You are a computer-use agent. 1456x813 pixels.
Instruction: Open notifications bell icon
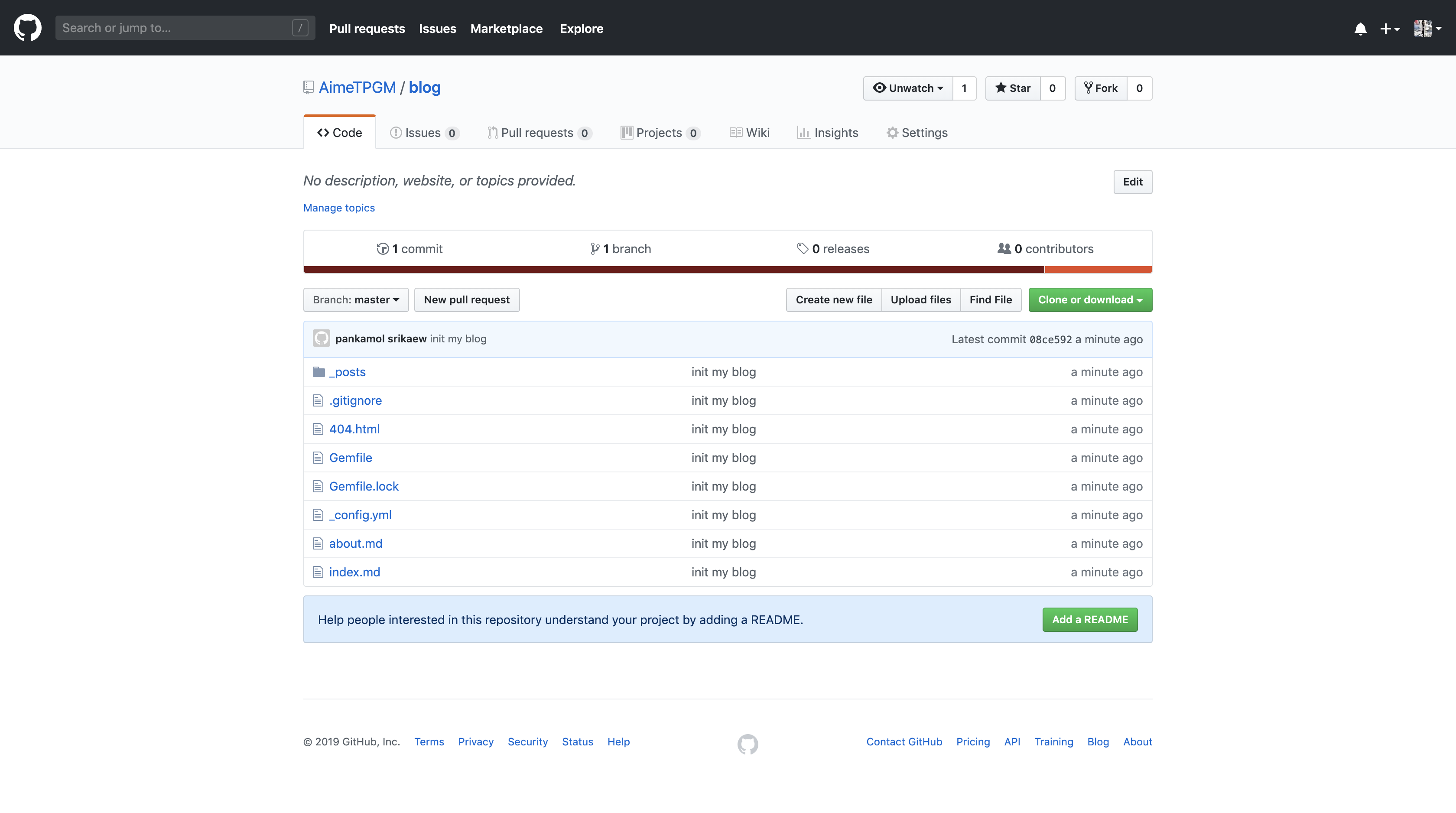click(1361, 29)
